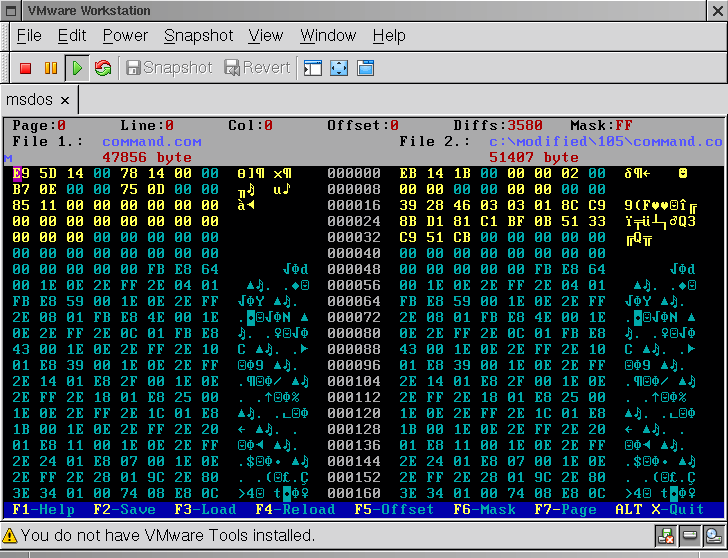Click the rightmost device status icon
Image resolution: width=728 pixels, height=558 pixels.
click(x=713, y=536)
